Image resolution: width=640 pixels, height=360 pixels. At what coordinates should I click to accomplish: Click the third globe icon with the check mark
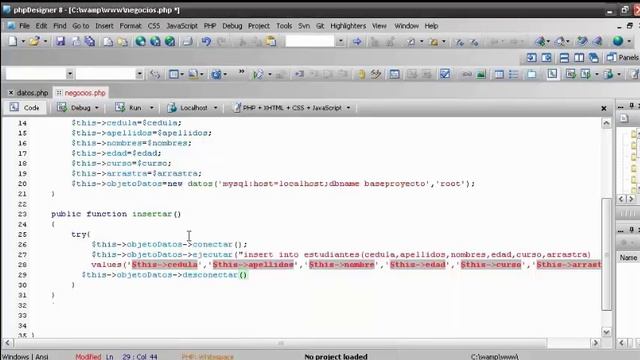[x=170, y=41]
